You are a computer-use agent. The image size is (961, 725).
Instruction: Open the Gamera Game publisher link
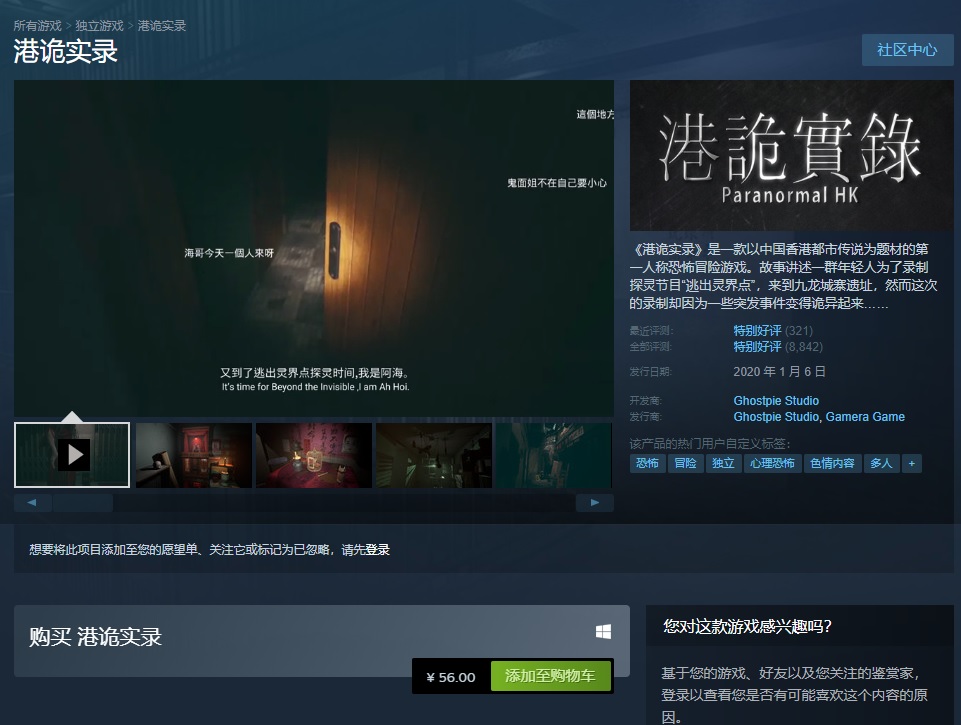[x=865, y=417]
